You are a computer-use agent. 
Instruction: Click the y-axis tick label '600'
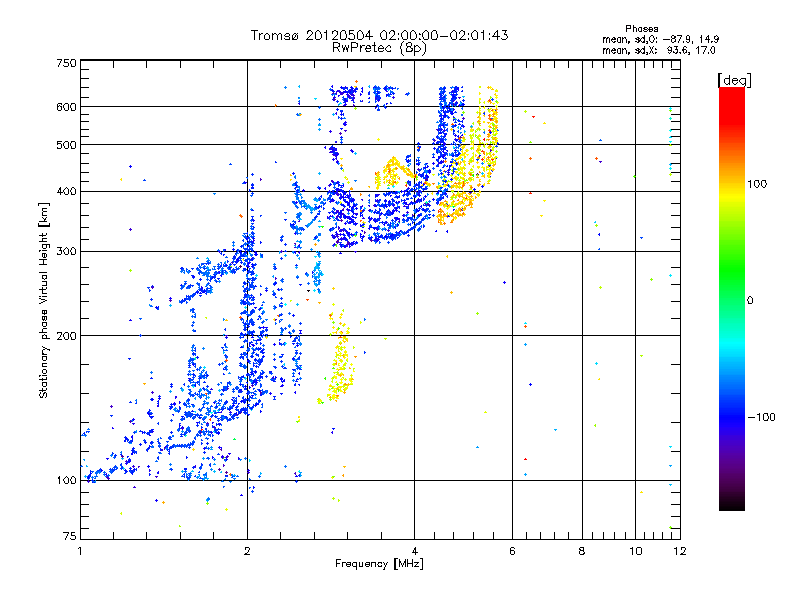[66, 107]
